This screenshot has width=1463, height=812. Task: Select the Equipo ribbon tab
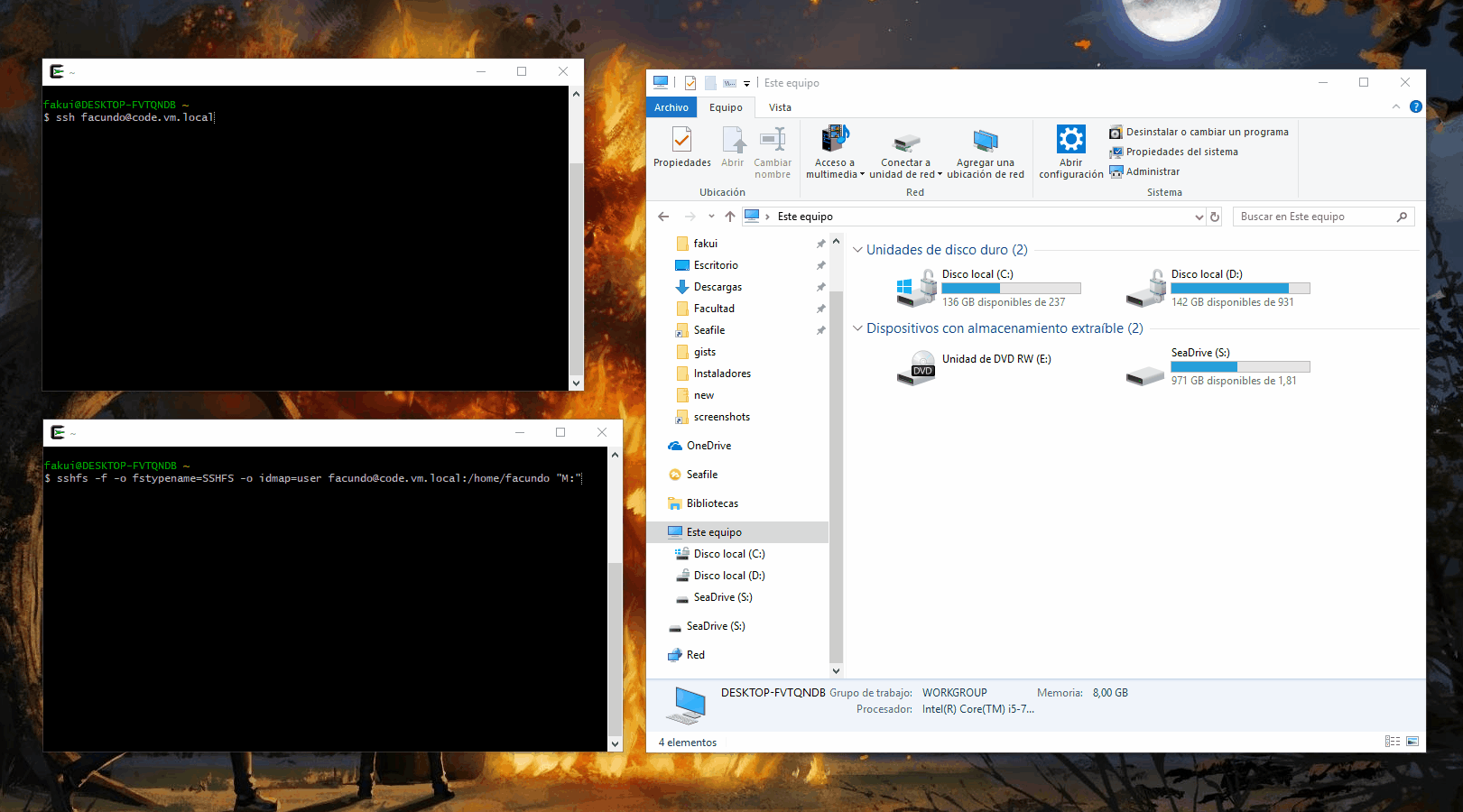pyautogui.click(x=726, y=107)
